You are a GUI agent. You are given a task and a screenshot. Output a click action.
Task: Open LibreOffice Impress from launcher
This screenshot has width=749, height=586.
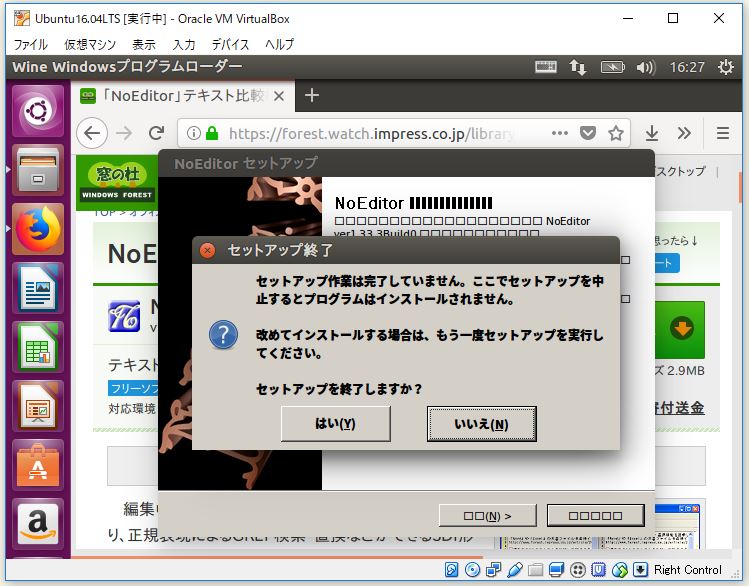click(38, 407)
